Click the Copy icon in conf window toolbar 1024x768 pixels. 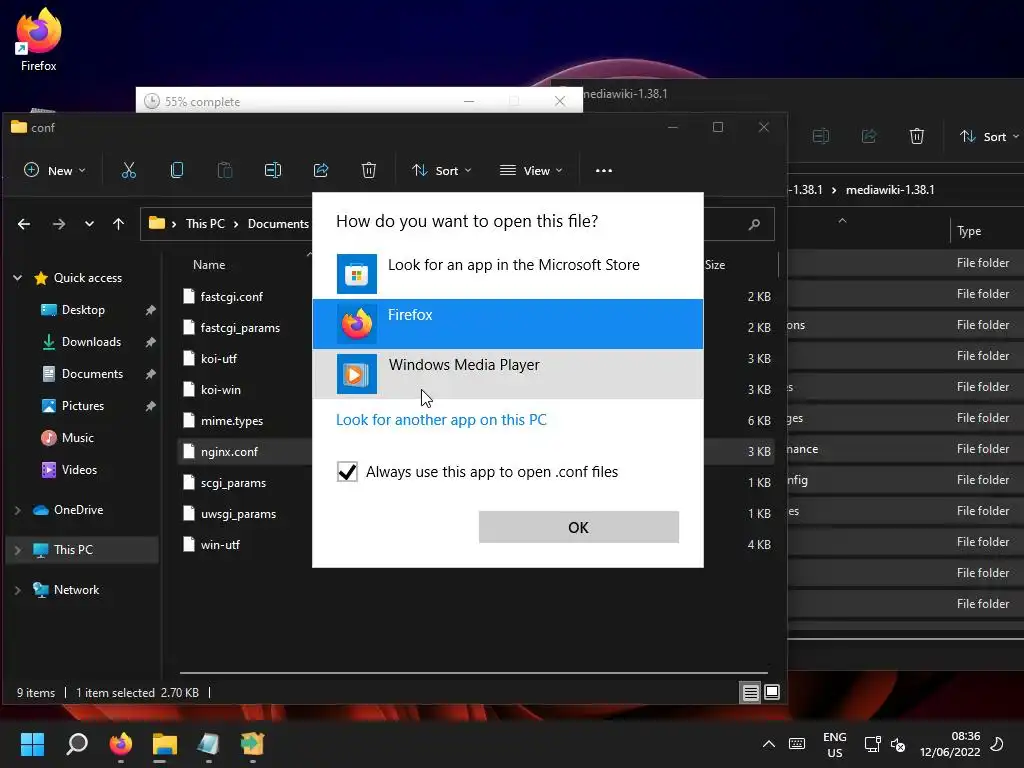pos(176,170)
